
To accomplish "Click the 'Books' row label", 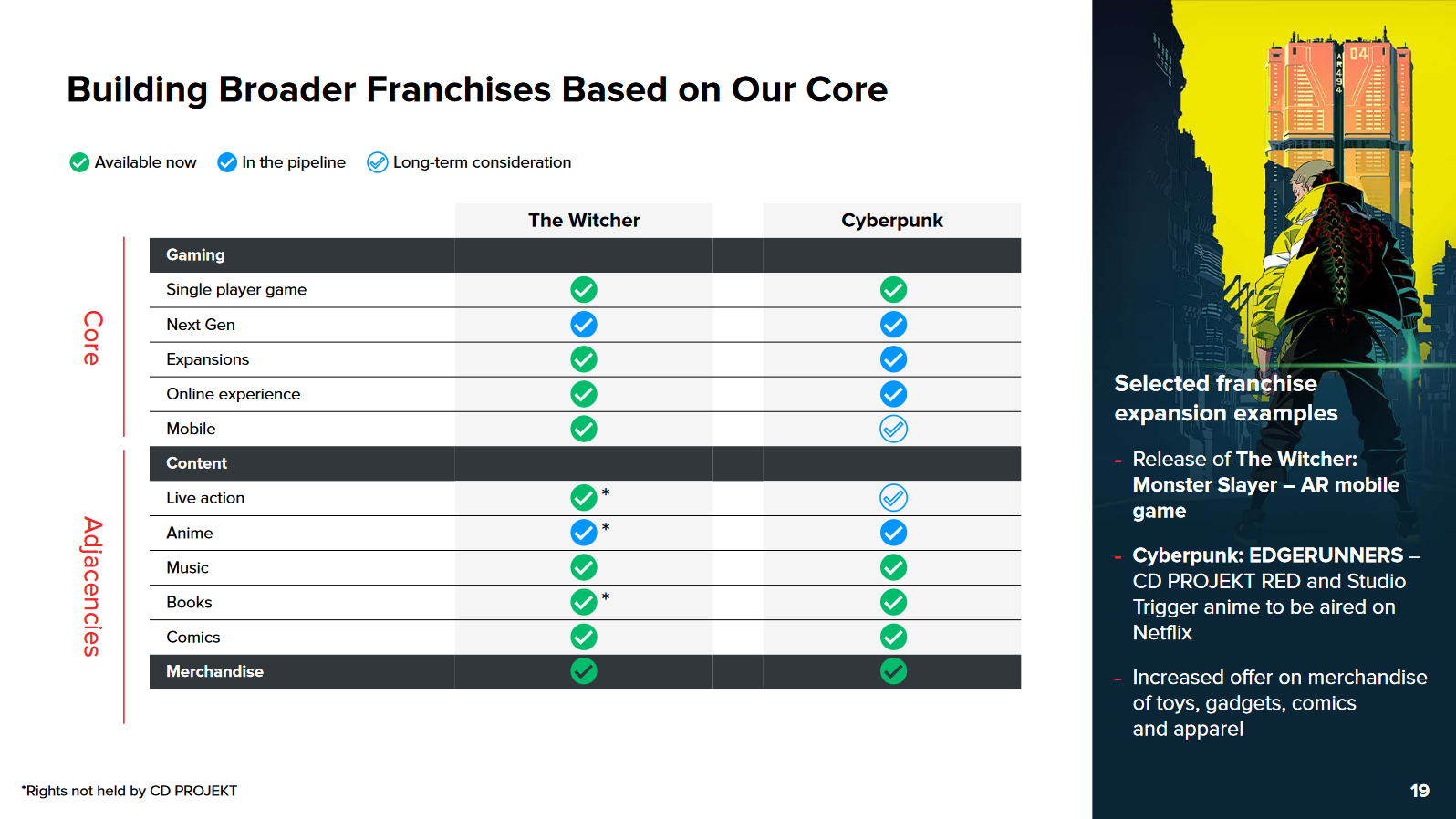I will pyautogui.click(x=189, y=602).
